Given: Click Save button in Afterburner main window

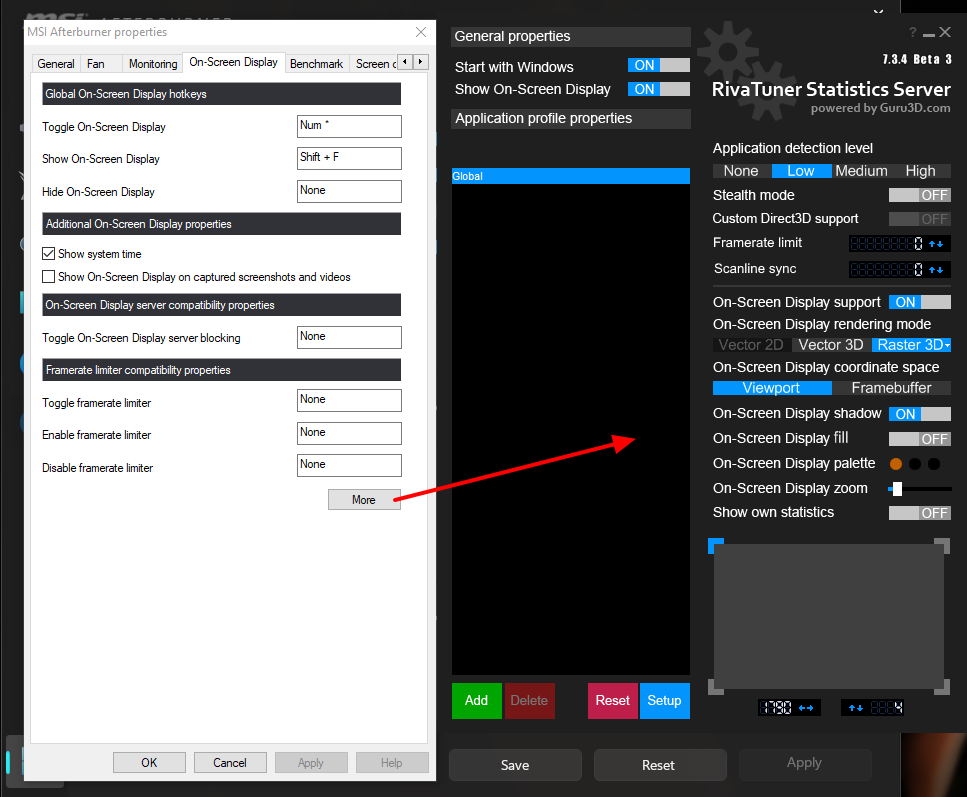Looking at the screenshot, I should click(515, 765).
